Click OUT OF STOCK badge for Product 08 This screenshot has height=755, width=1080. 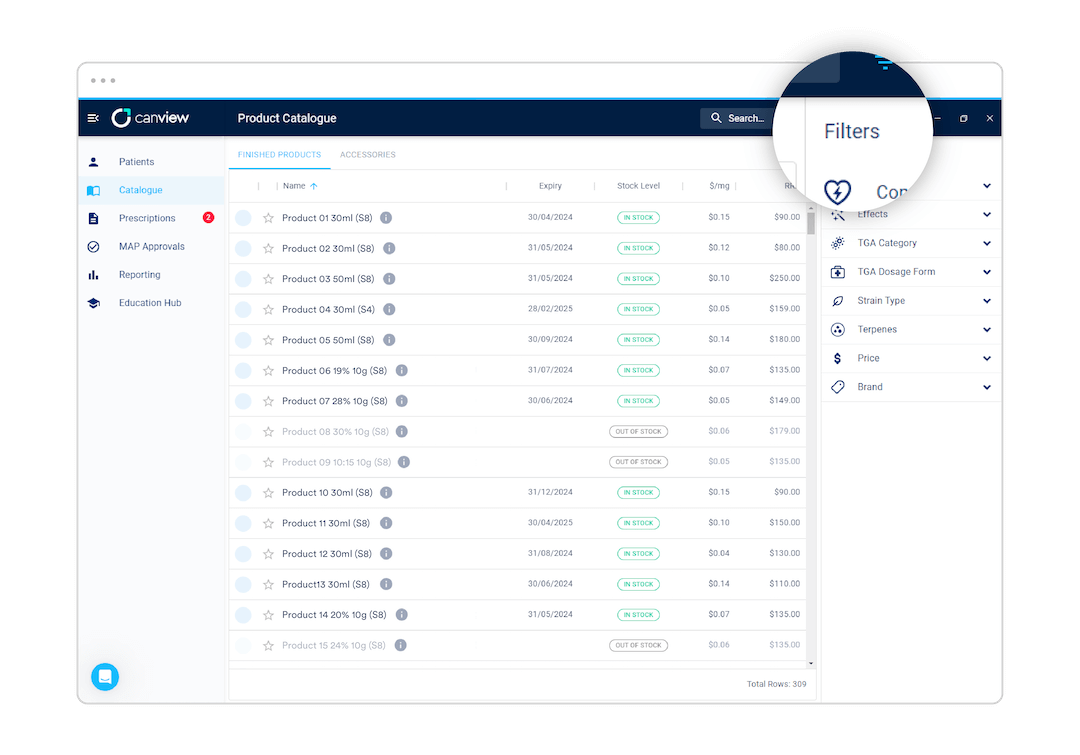point(638,432)
